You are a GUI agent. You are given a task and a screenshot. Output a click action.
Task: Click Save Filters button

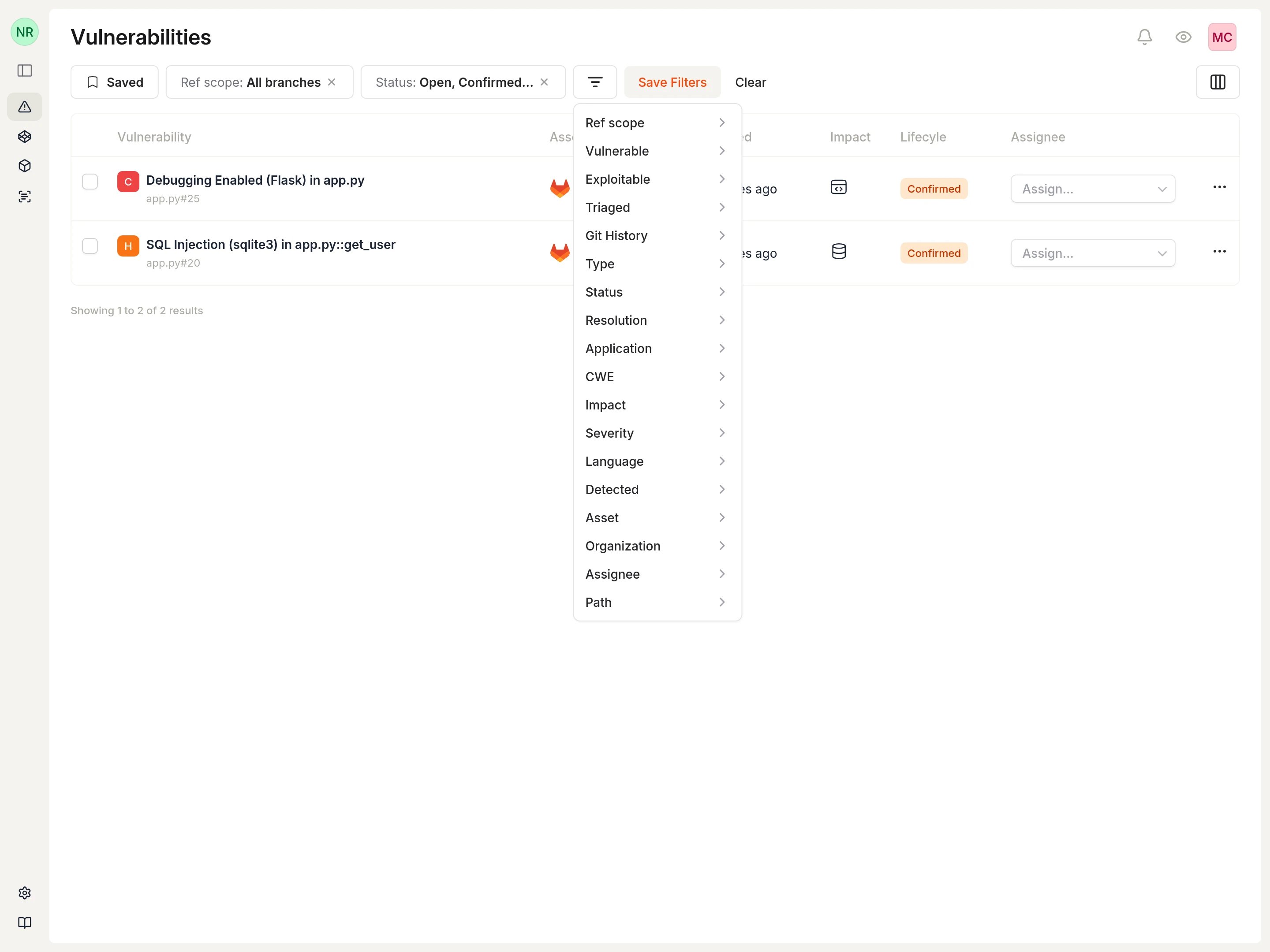[x=672, y=82]
